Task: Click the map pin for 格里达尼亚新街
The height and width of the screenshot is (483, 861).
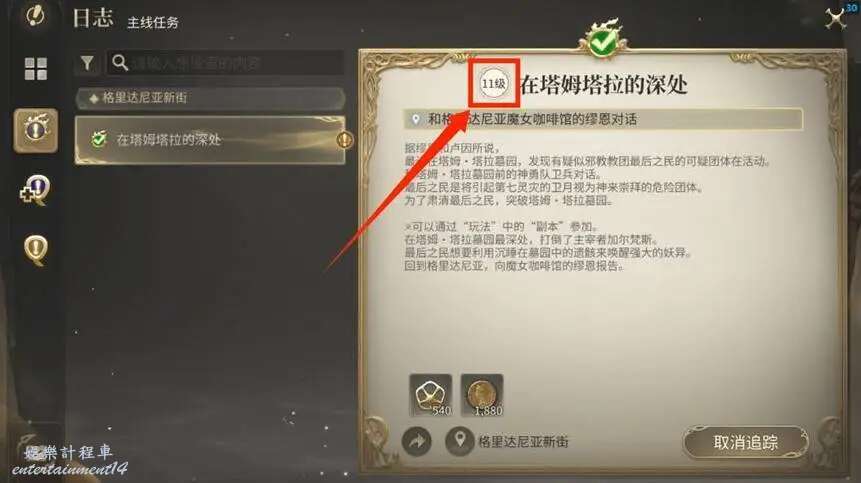Action: pos(460,441)
